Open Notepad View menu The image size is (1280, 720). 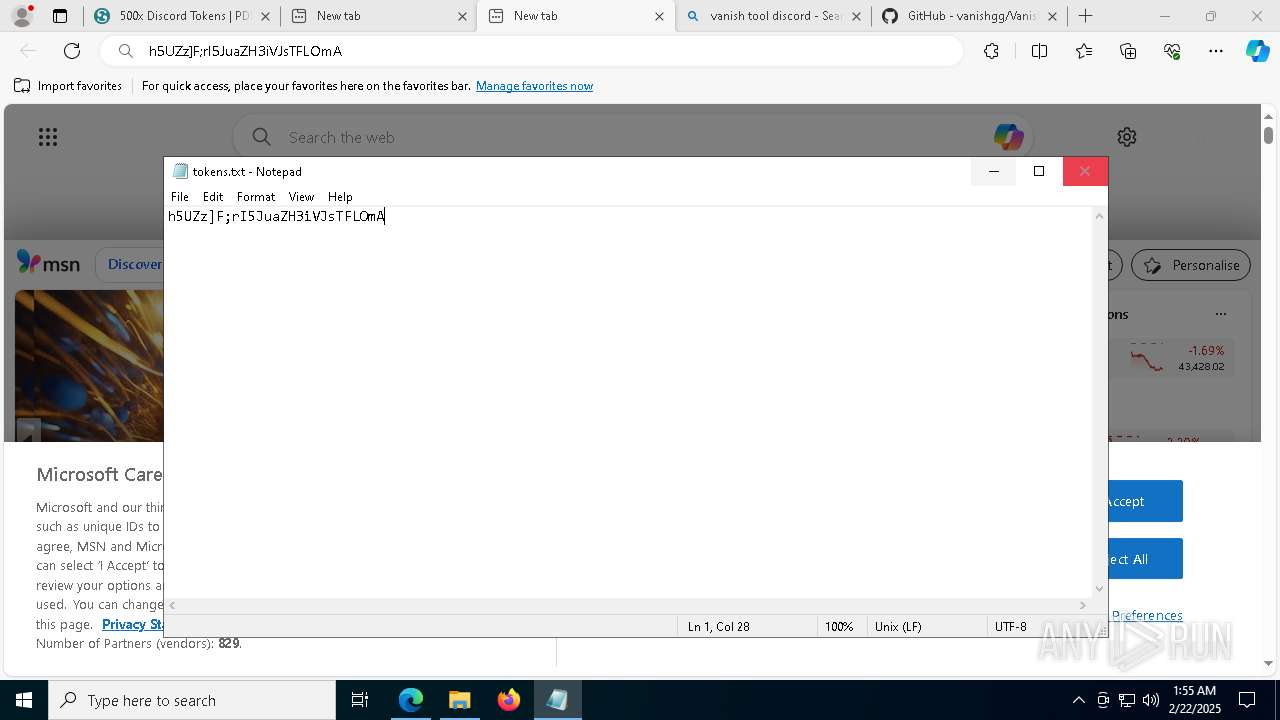(301, 197)
